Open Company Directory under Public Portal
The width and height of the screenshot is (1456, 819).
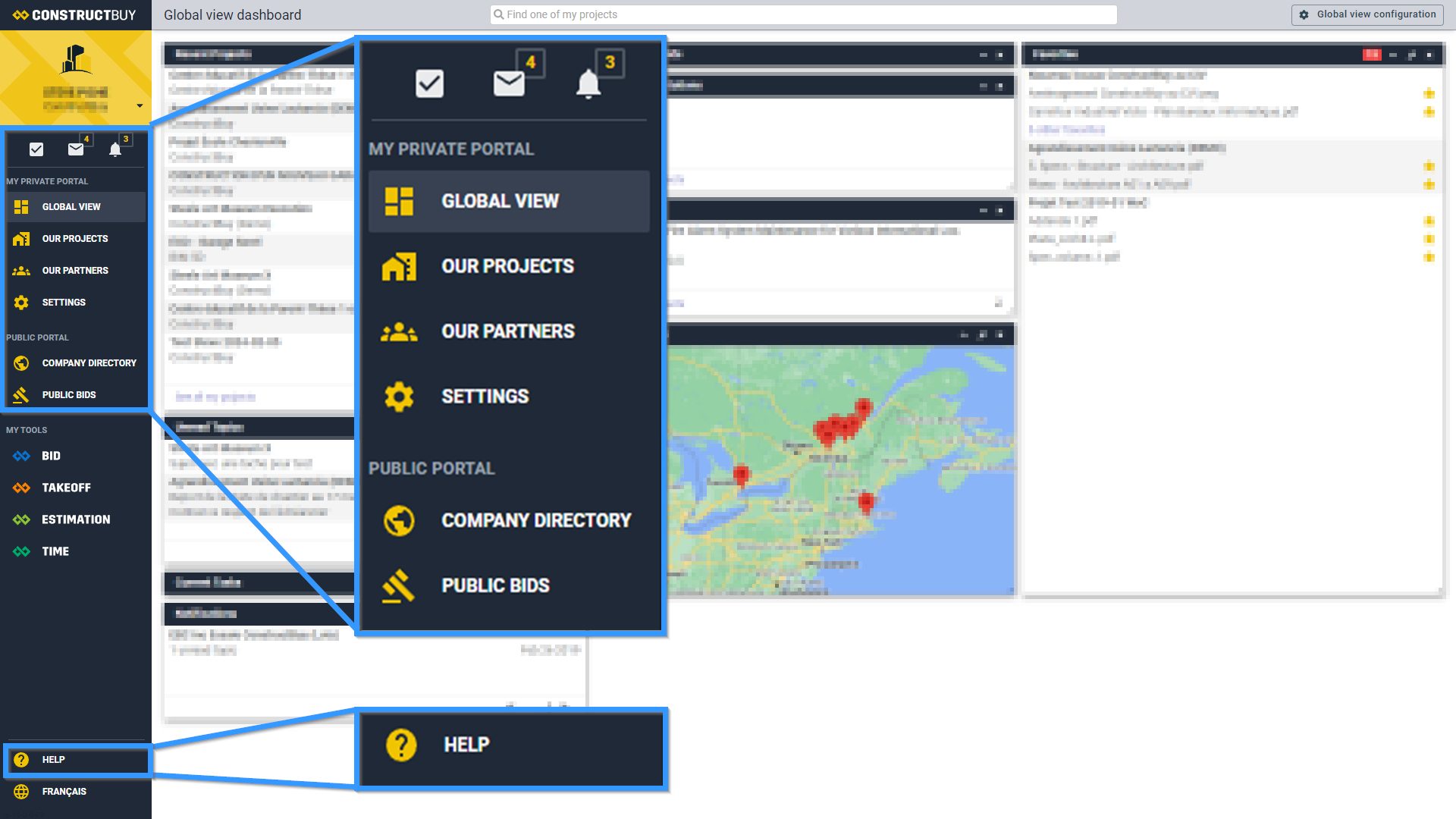click(x=76, y=363)
